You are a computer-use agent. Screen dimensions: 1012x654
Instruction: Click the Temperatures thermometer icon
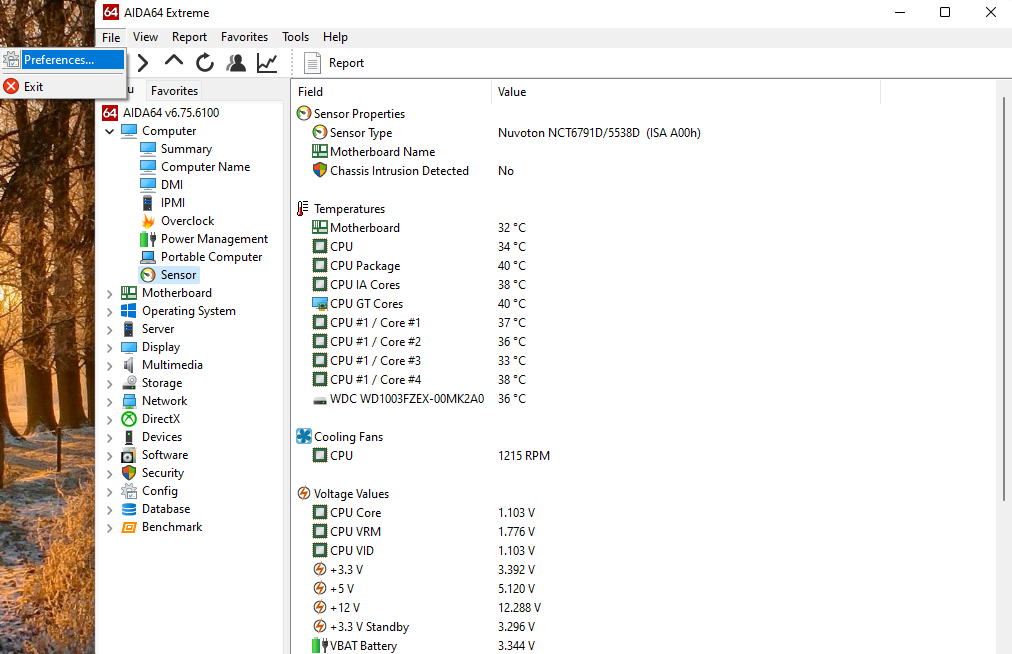coord(303,209)
